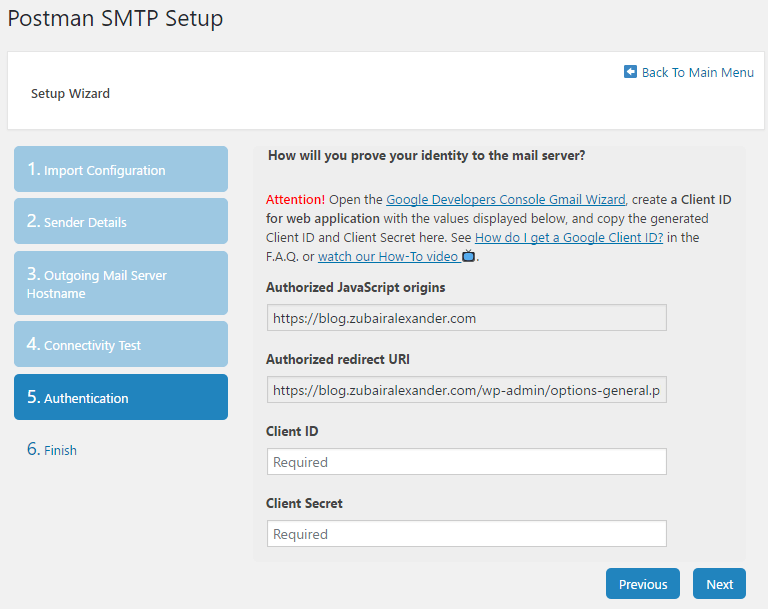Switch to step 3 Outgoing Mail Server Hostname
This screenshot has height=609, width=768.
[x=121, y=283]
